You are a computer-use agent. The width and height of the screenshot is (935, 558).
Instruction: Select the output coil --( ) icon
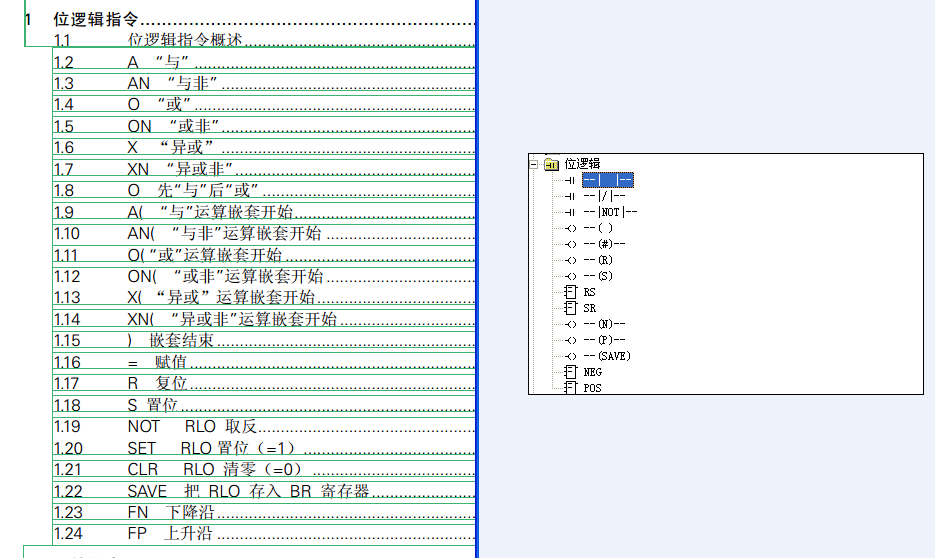point(571,228)
